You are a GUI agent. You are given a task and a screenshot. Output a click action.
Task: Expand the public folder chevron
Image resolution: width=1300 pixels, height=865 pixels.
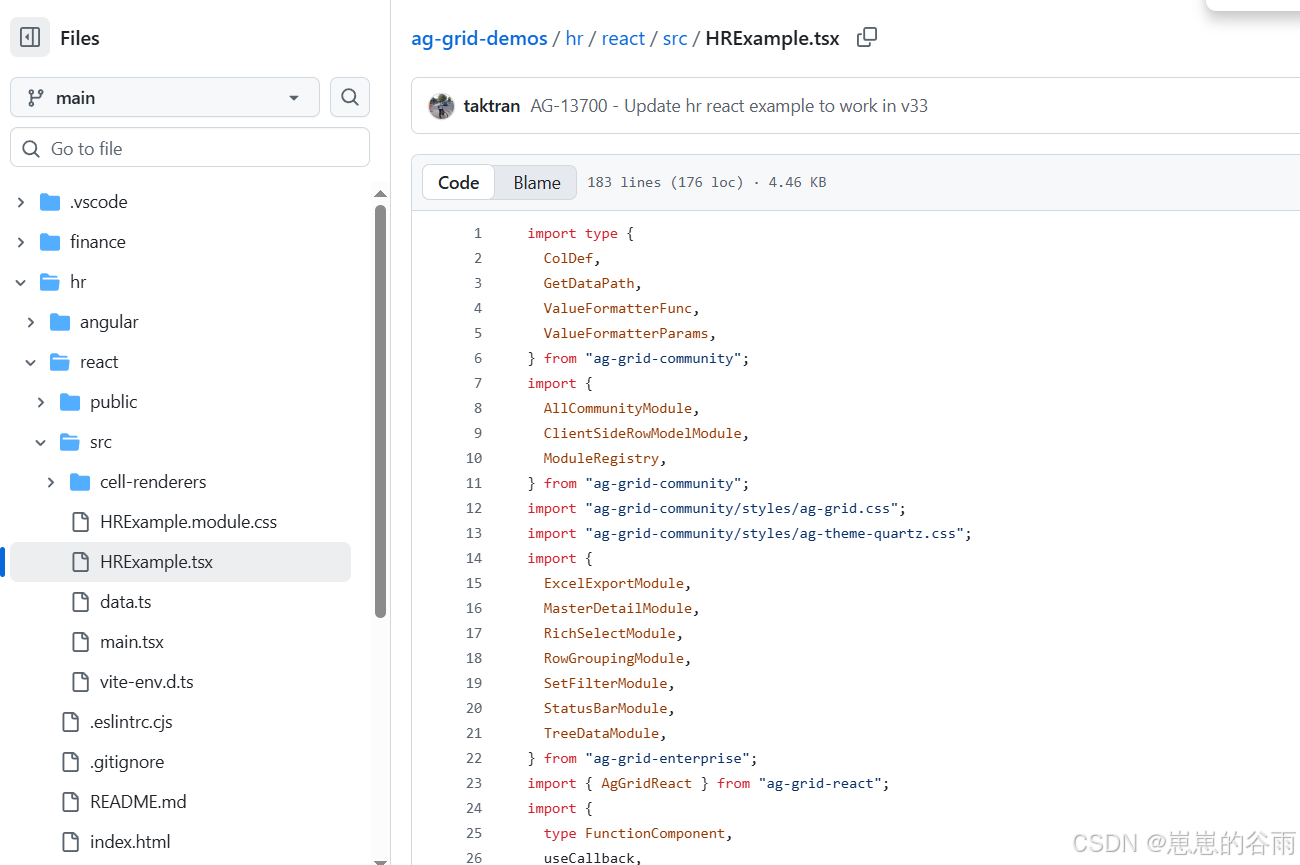41,402
